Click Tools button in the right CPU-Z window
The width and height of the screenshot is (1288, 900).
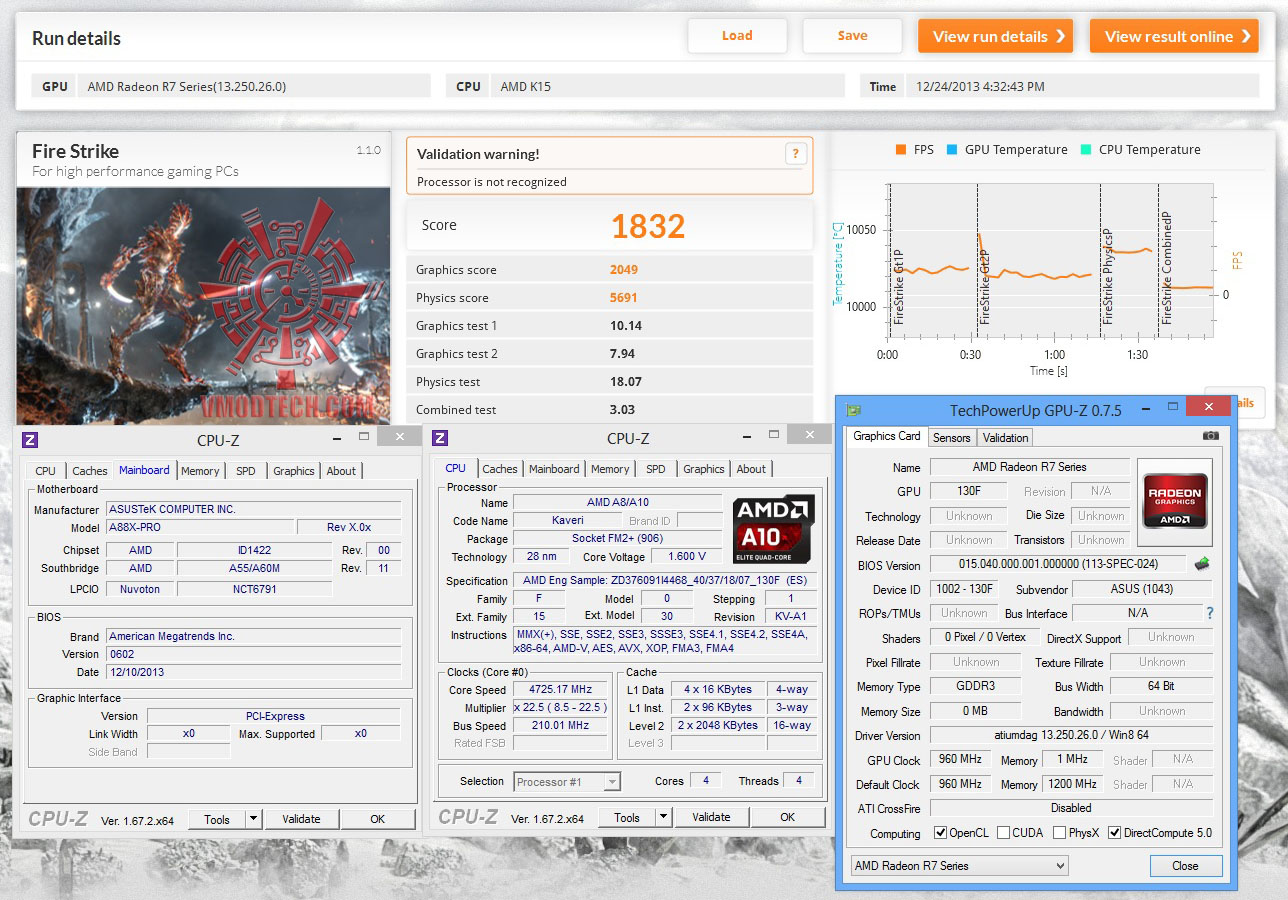(x=627, y=817)
